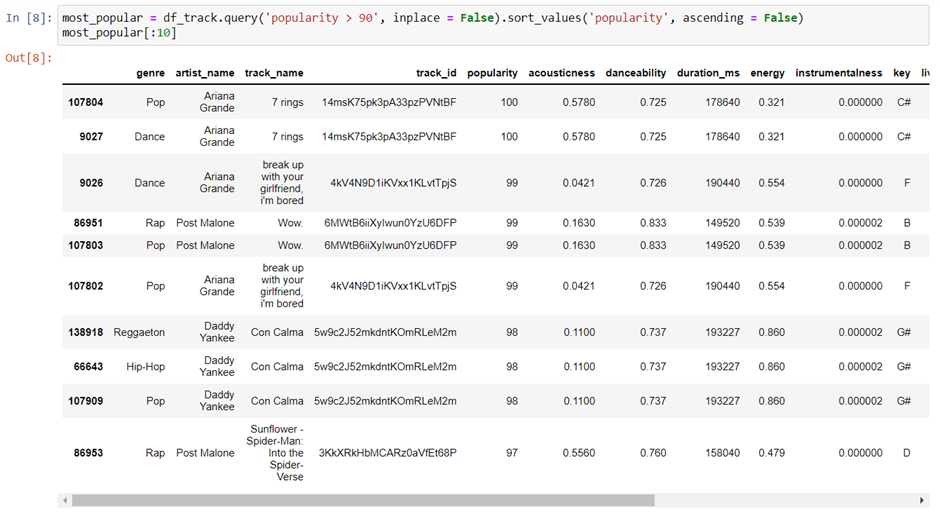The width and height of the screenshot is (940, 514).
Task: Click Post Malone in row 107803
Action: [x=205, y=245]
